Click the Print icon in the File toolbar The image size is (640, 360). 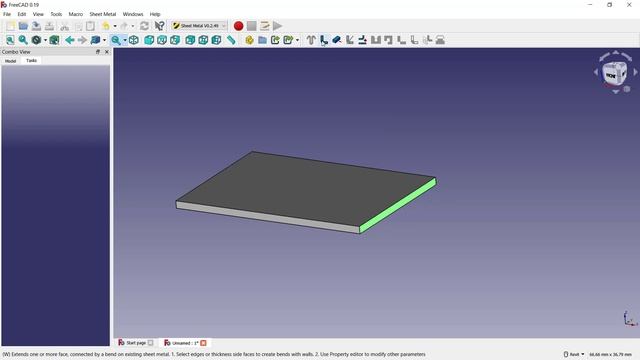[49, 26]
